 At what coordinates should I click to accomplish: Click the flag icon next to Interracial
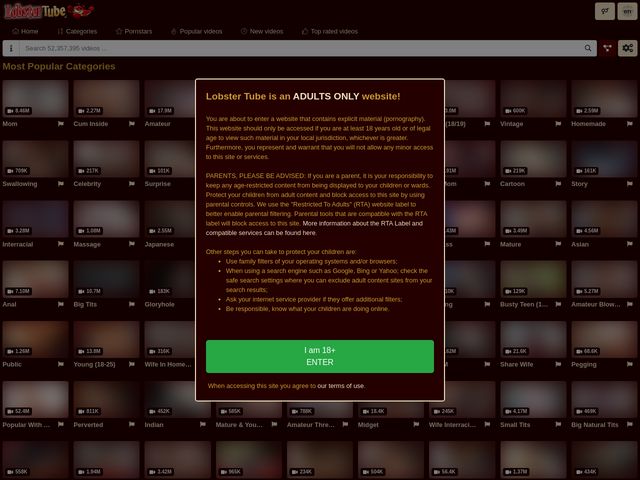coord(61,244)
